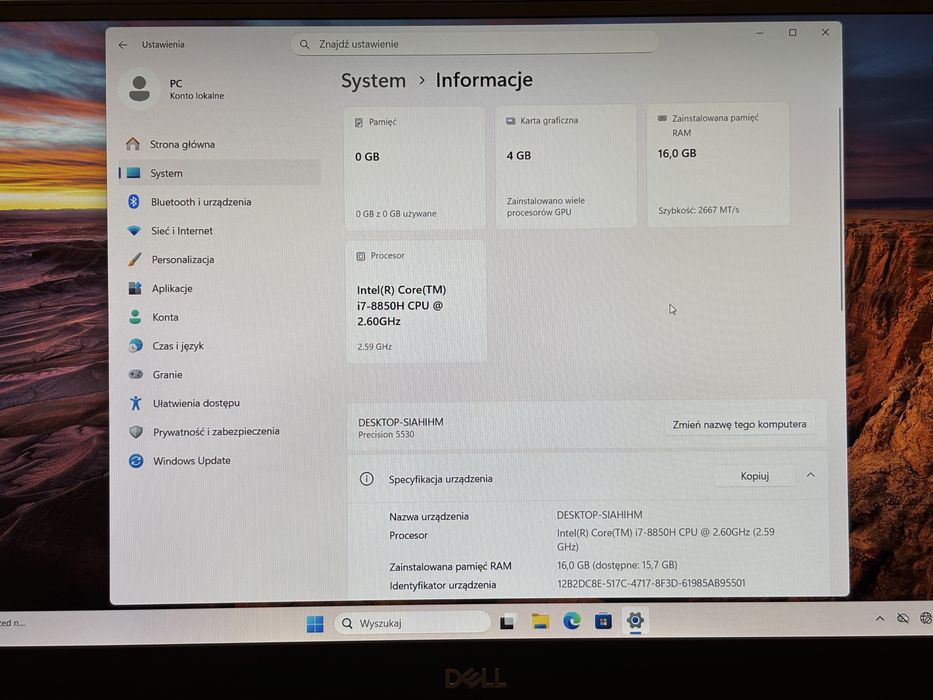Click the Identyfikator urządzenia value
Image resolution: width=933 pixels, height=700 pixels.
651,583
